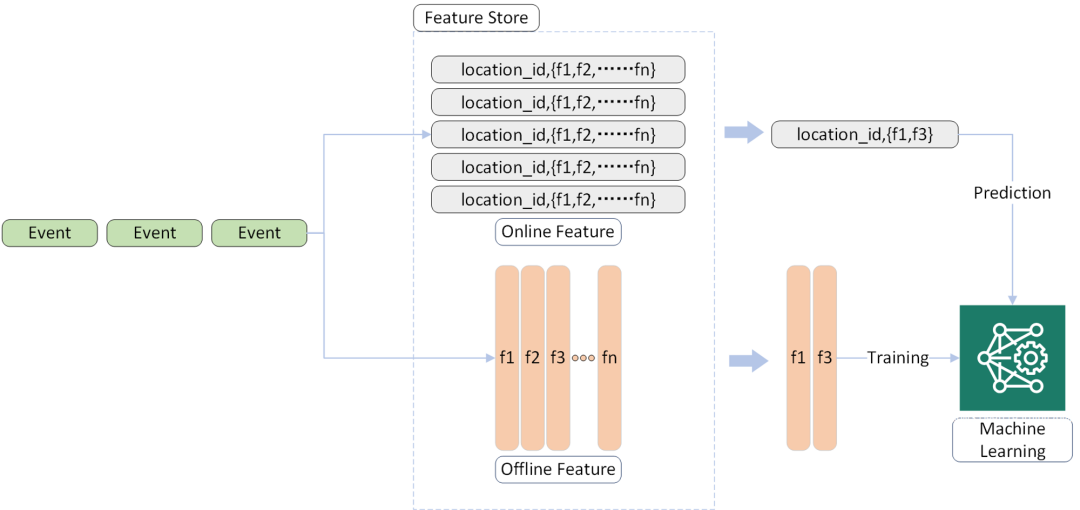
Task: Select the leftmost Event box
Action: [50, 233]
